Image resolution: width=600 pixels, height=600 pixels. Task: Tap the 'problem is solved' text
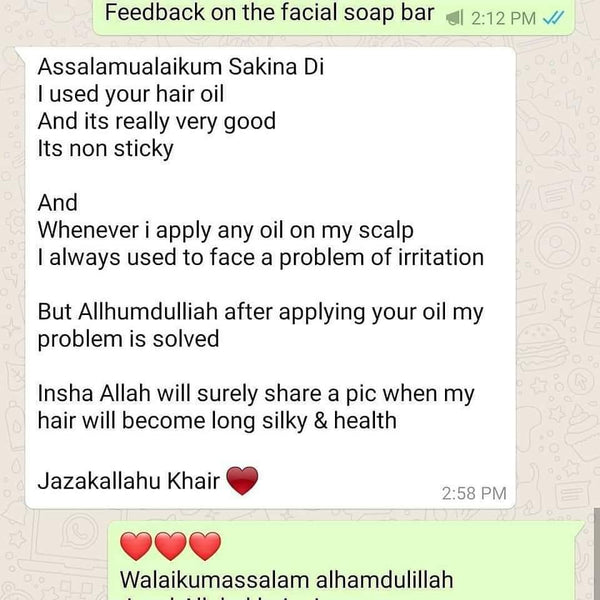128,339
